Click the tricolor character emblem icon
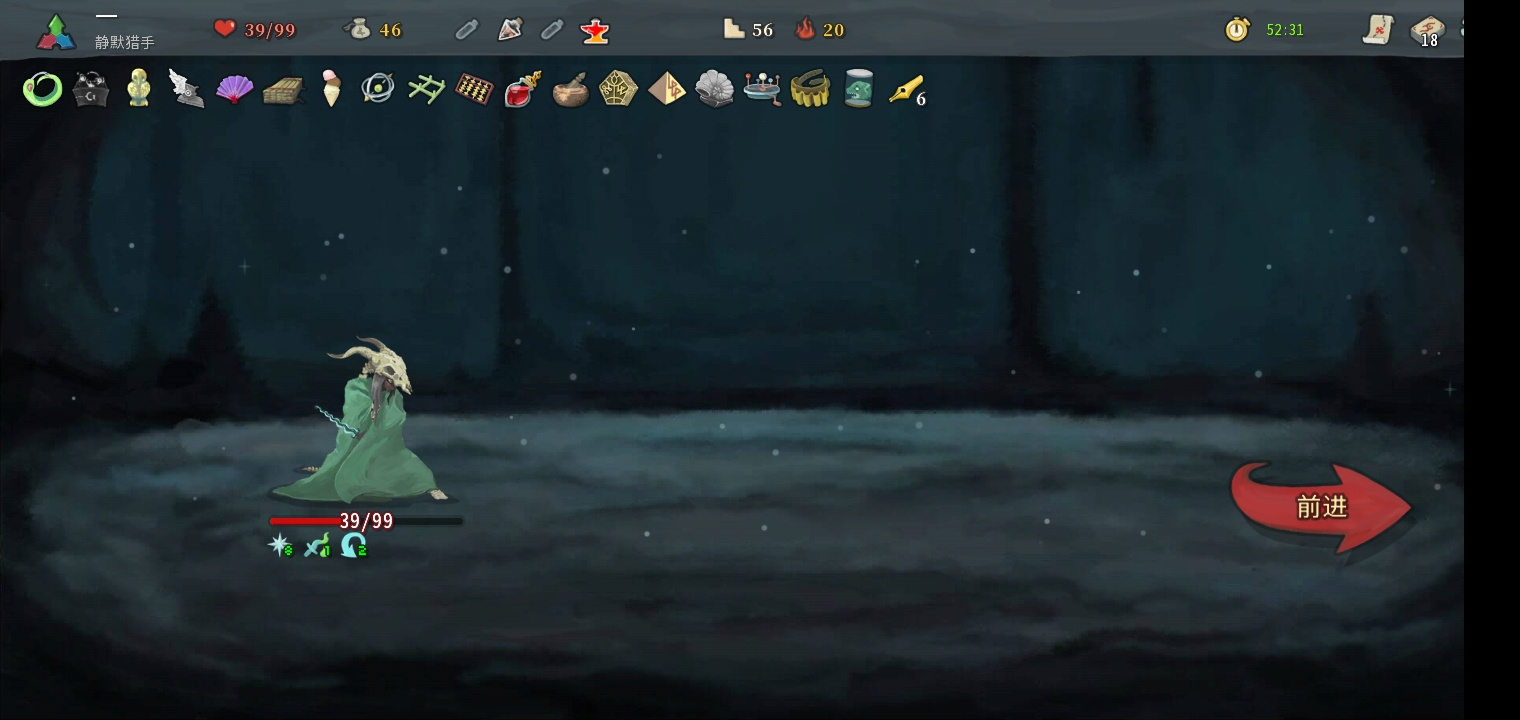Viewport: 1520px width, 720px height. point(56,32)
